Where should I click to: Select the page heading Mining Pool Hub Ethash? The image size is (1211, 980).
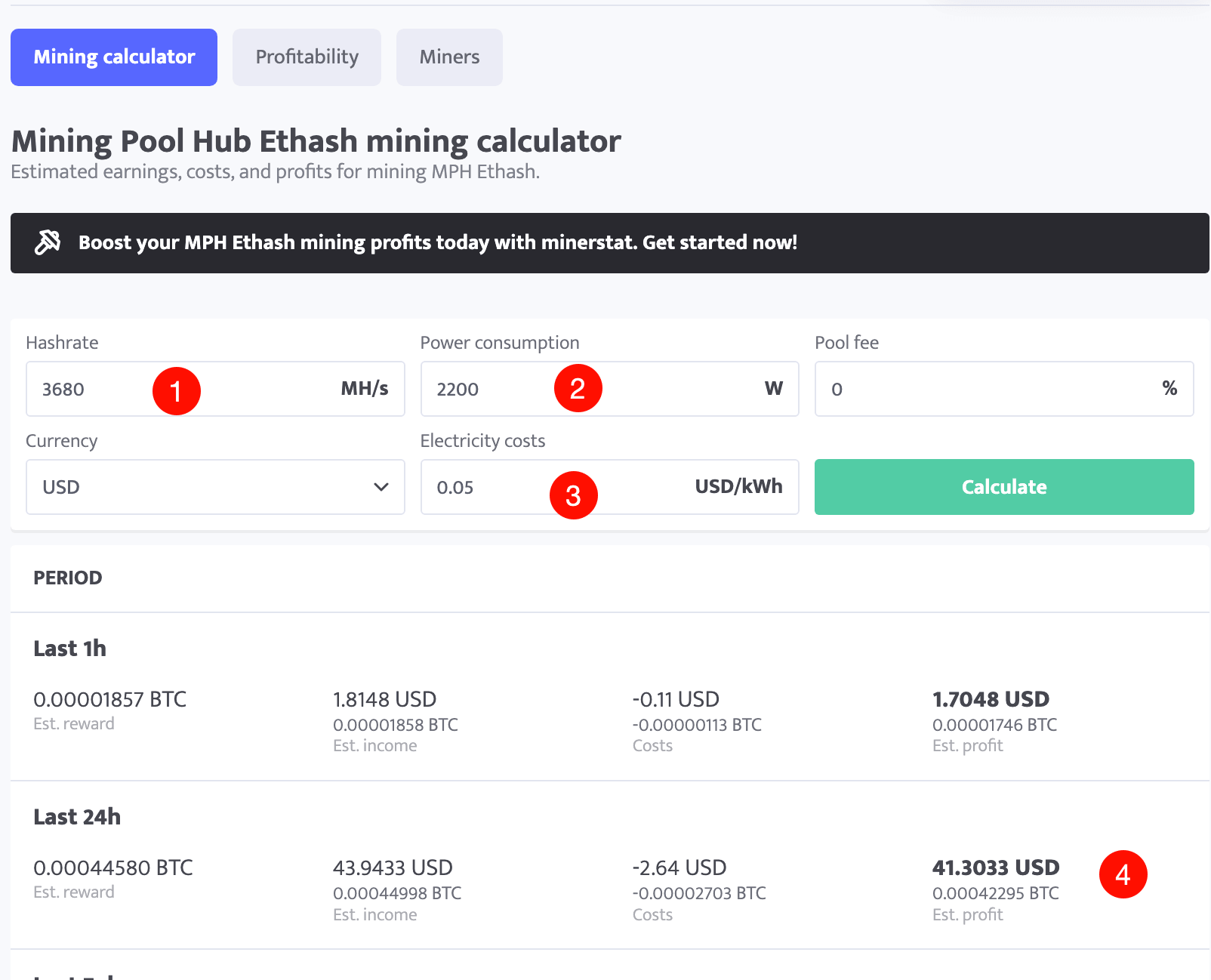316,141
